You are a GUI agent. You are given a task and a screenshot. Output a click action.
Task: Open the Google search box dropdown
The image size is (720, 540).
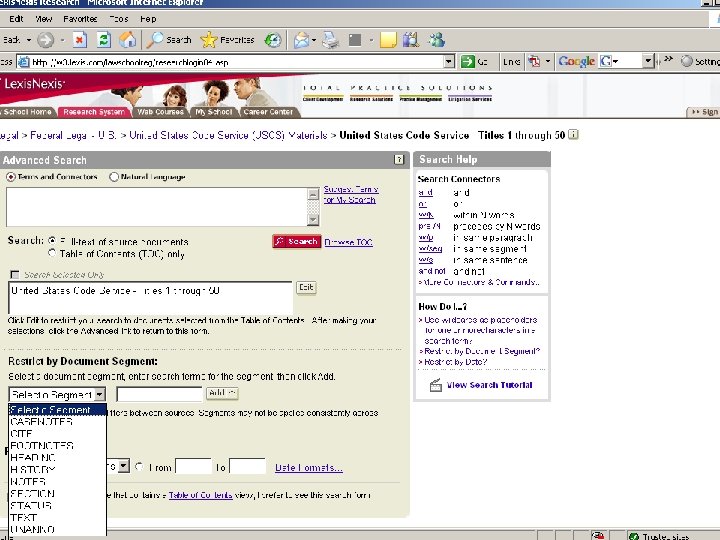pyautogui.click(x=647, y=61)
